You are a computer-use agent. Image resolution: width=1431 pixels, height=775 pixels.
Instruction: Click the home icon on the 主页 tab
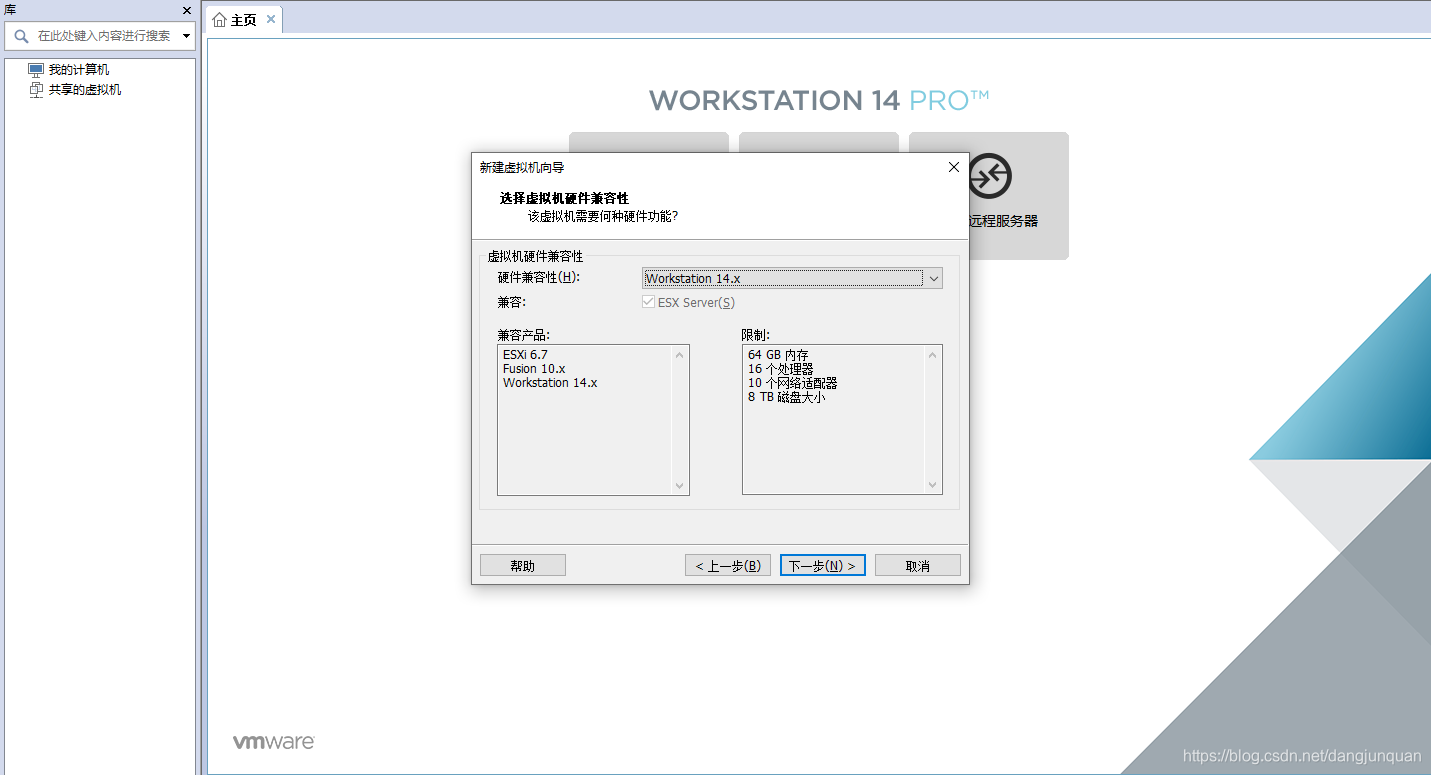(x=219, y=19)
